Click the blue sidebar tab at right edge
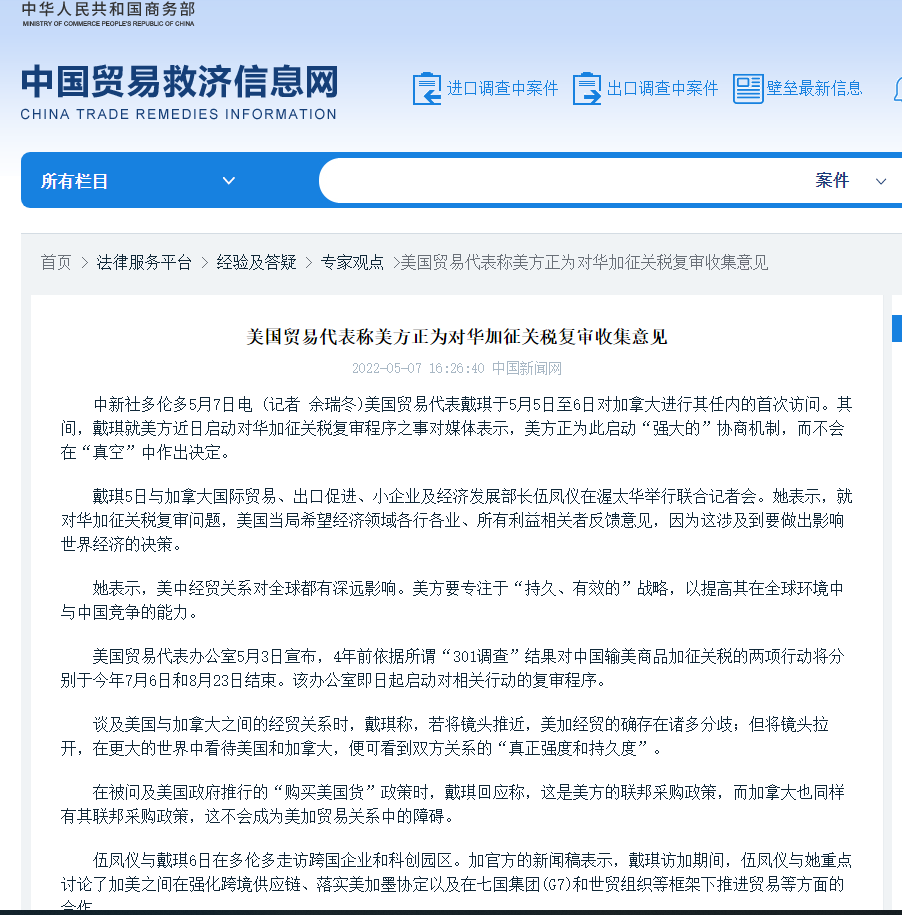Screen dimensions: 902x915 tap(897, 328)
